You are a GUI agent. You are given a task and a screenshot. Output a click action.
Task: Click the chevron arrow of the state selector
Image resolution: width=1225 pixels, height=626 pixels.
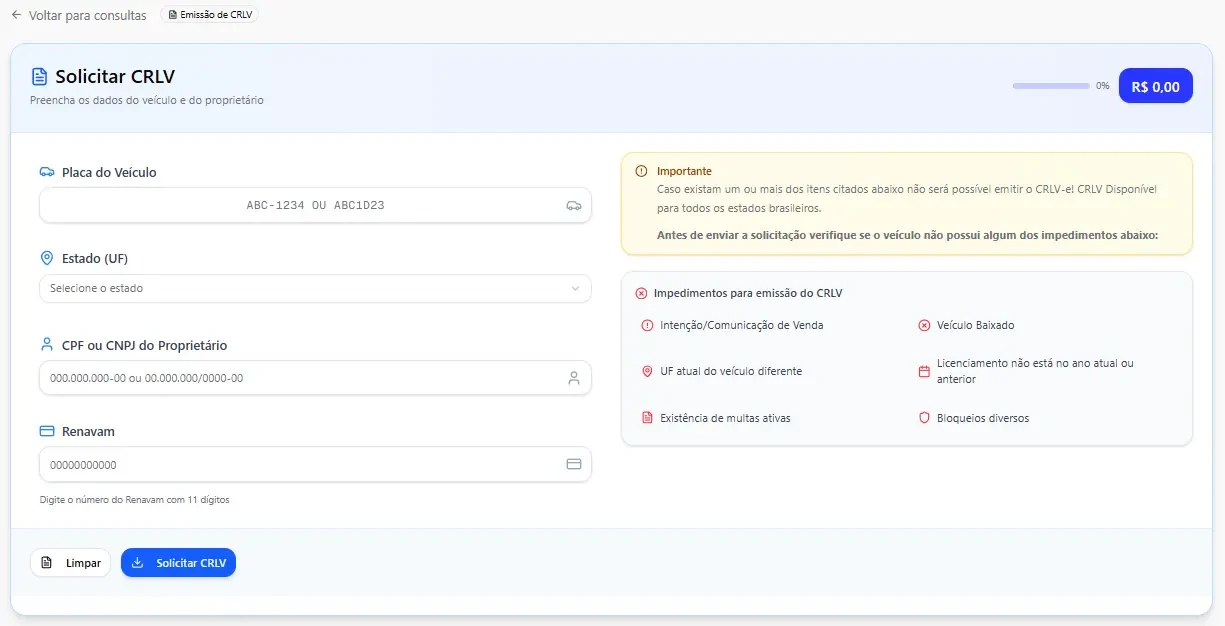575,288
